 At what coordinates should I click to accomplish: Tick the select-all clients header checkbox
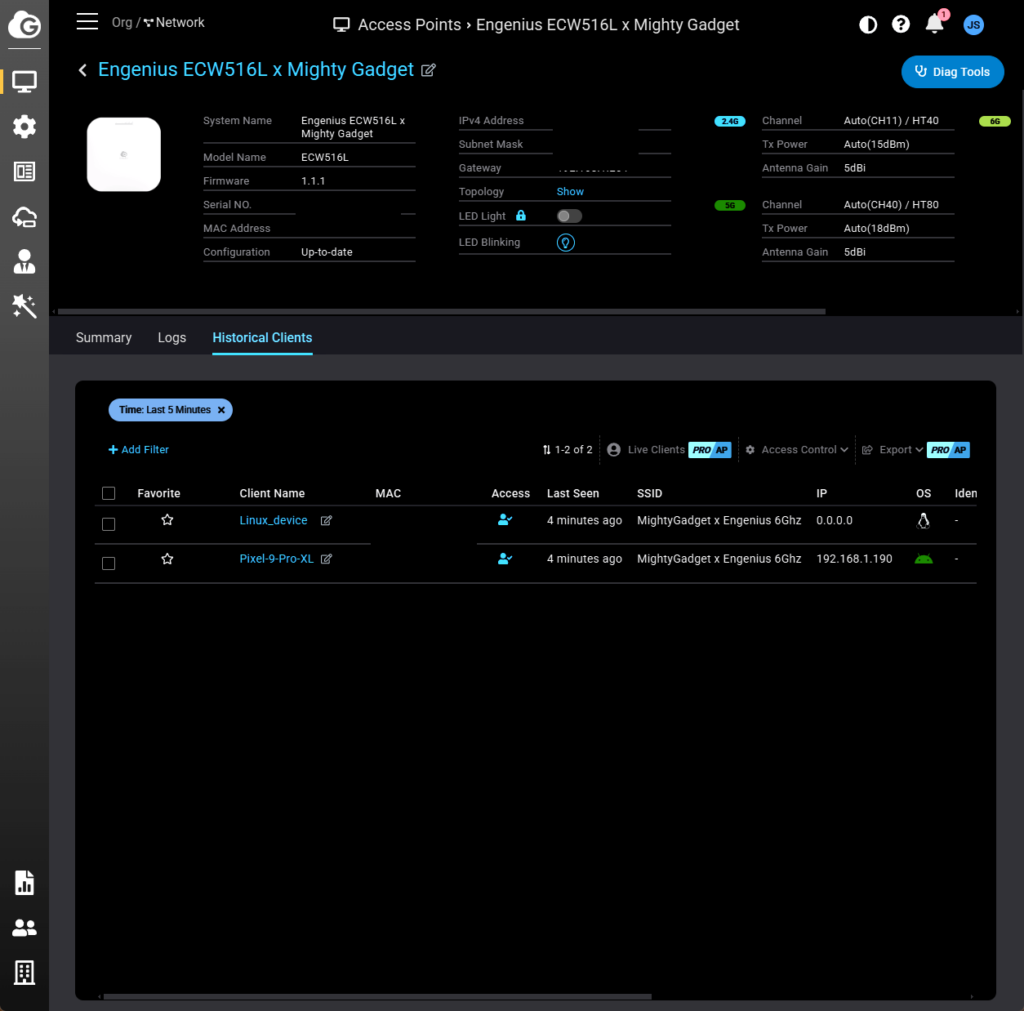click(x=109, y=493)
